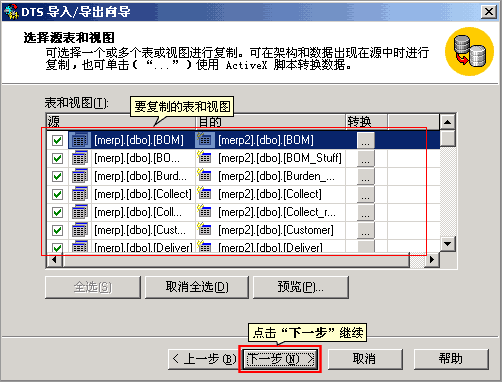The width and height of the screenshot is (502, 382).
Task: Click DTS wizard title bar icon
Action: tap(11, 11)
